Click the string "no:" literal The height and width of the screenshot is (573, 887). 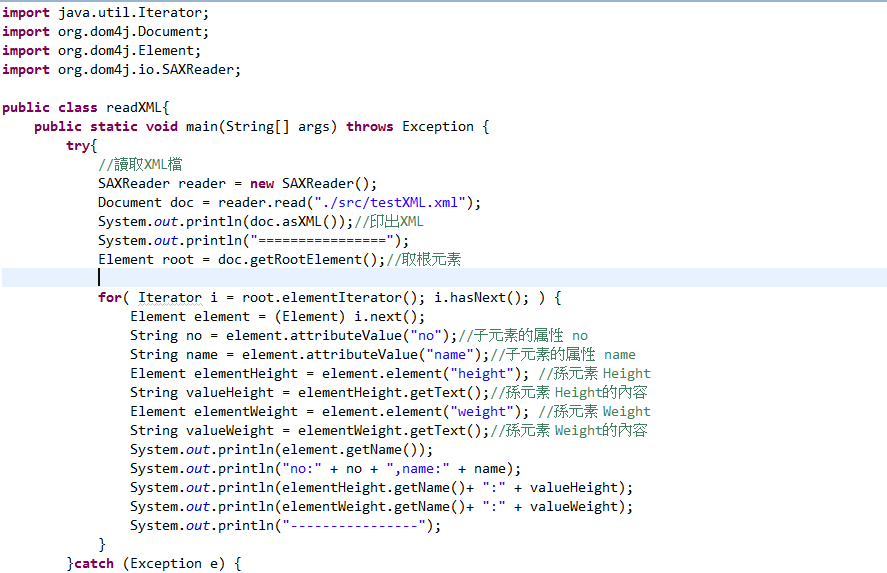(302, 469)
